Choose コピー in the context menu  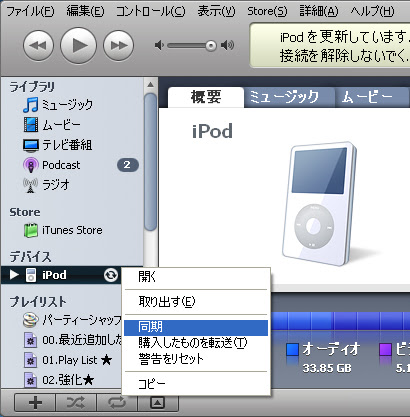point(196,384)
